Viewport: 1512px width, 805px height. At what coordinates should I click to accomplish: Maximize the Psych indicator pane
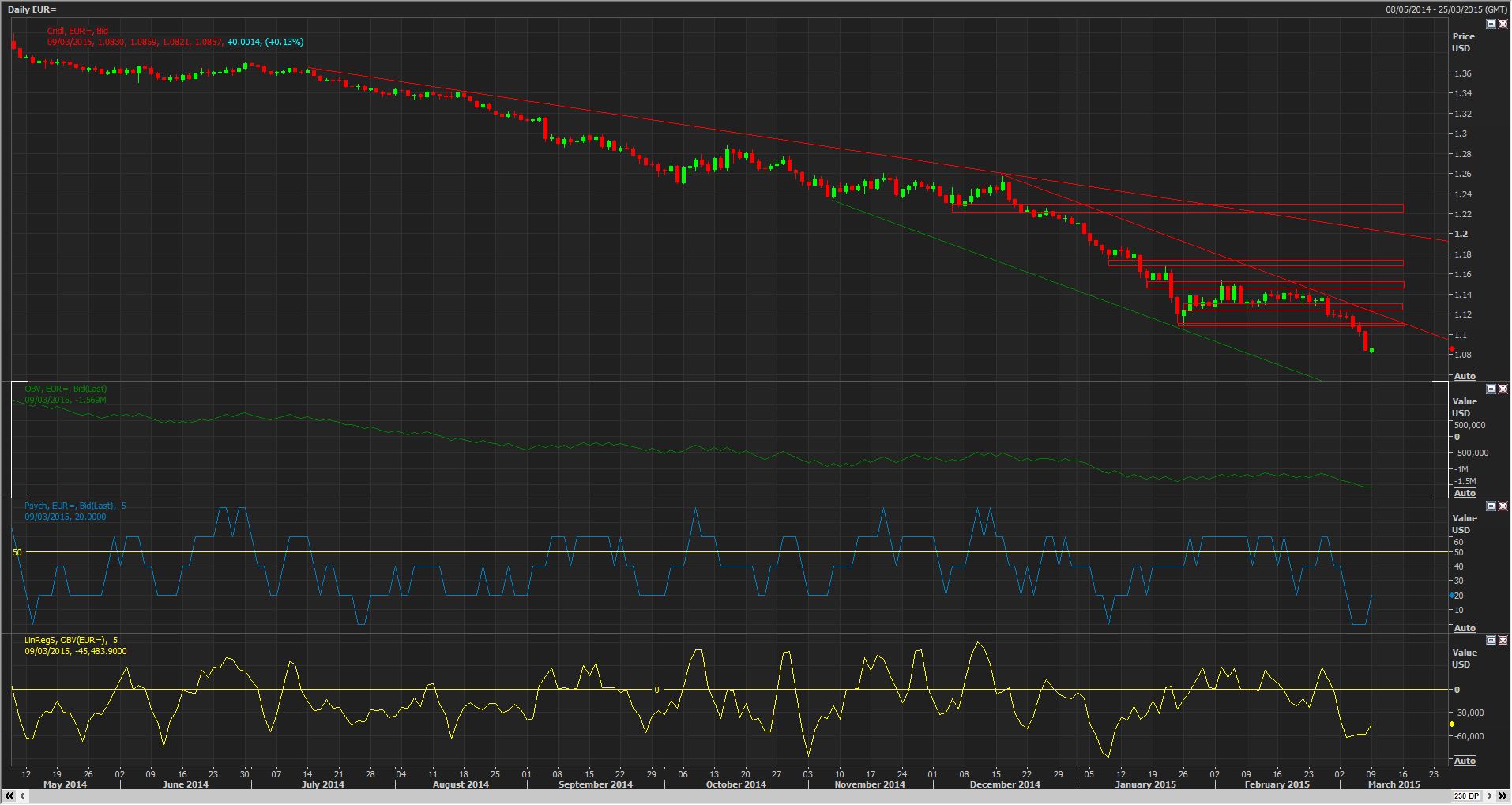click(1491, 506)
